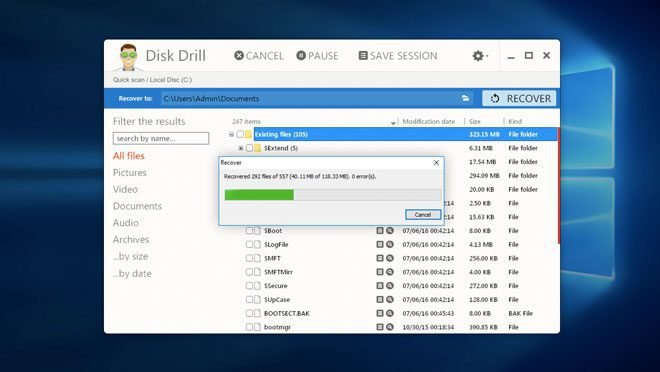Click the folder browse icon in Recover to bar
This screenshot has height=372, width=660.
click(x=465, y=98)
